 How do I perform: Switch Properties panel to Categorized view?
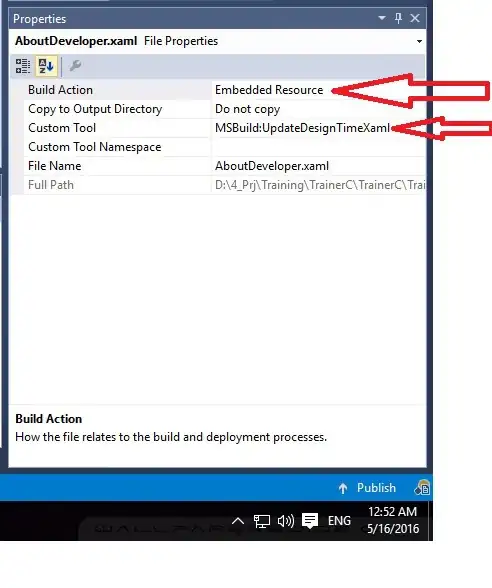(x=23, y=66)
